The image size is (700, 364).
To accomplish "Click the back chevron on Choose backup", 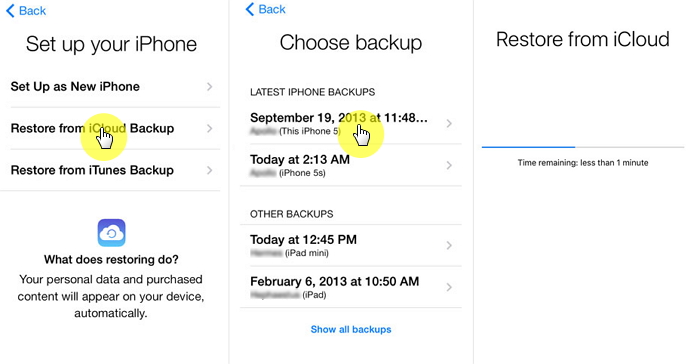I will pyautogui.click(x=250, y=9).
